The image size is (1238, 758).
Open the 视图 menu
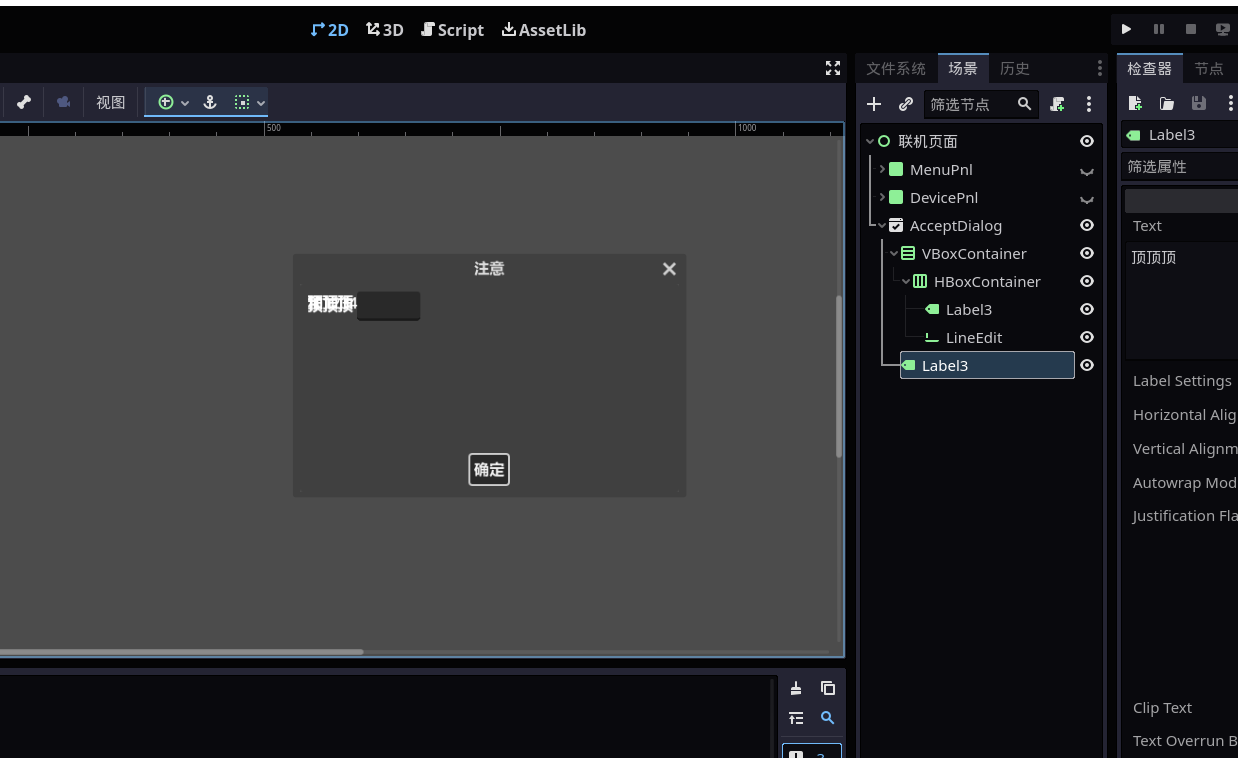(110, 101)
